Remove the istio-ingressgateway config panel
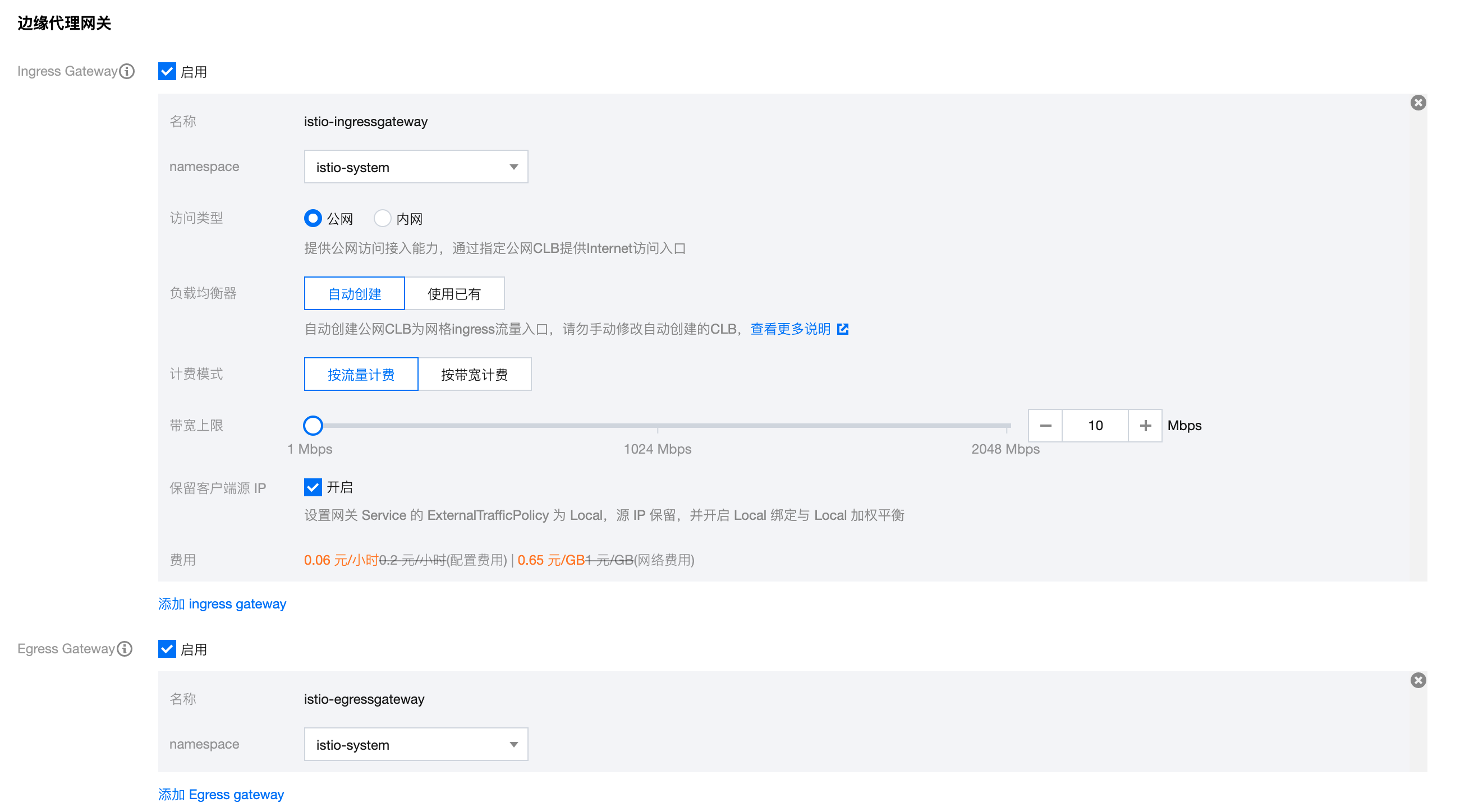Image resolution: width=1460 pixels, height=812 pixels. (1418, 103)
